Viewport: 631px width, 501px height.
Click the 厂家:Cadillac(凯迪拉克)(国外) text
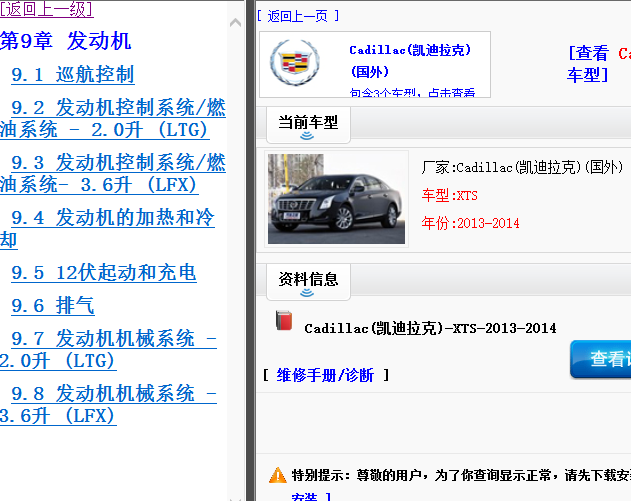[x=522, y=167]
